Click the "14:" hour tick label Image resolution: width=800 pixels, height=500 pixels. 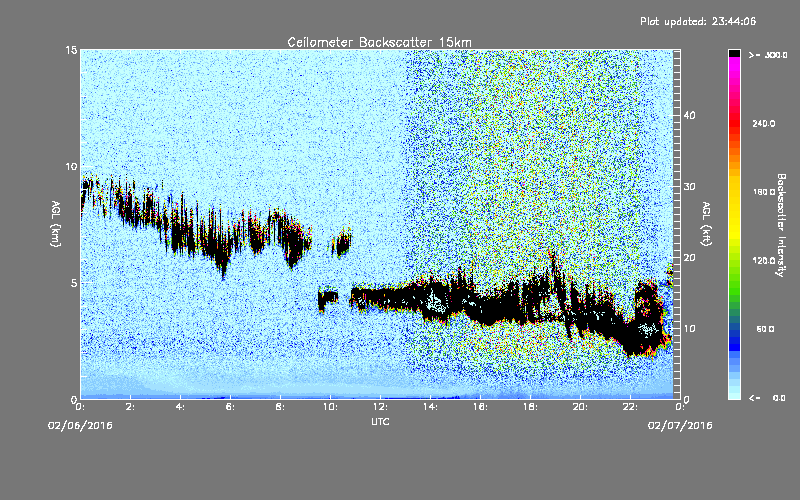click(x=431, y=407)
